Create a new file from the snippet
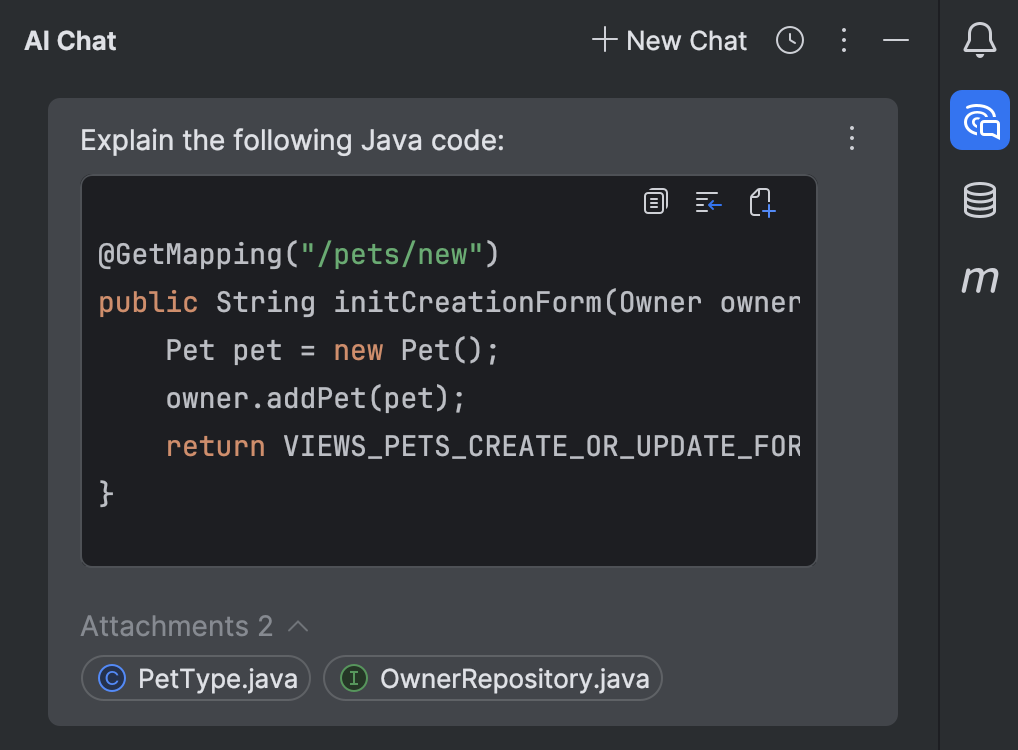Viewport: 1018px width, 750px height. pos(762,203)
